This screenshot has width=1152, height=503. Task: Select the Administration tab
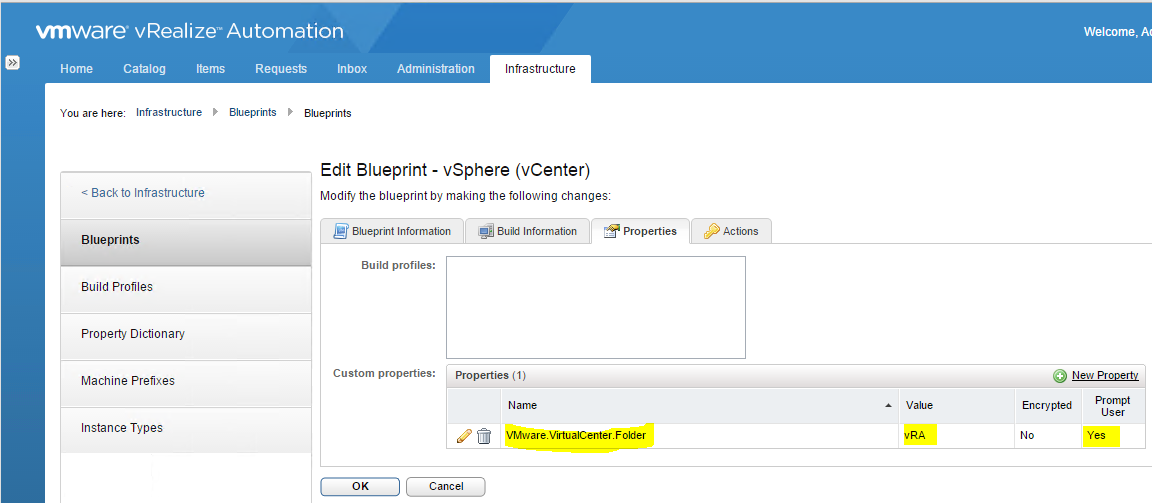click(436, 68)
